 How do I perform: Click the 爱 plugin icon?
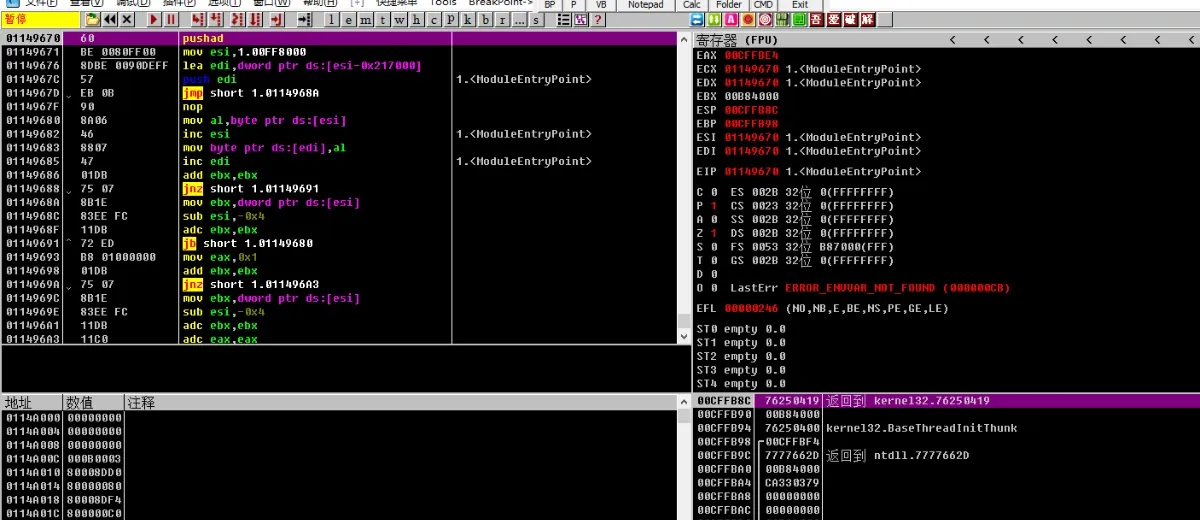[833, 19]
